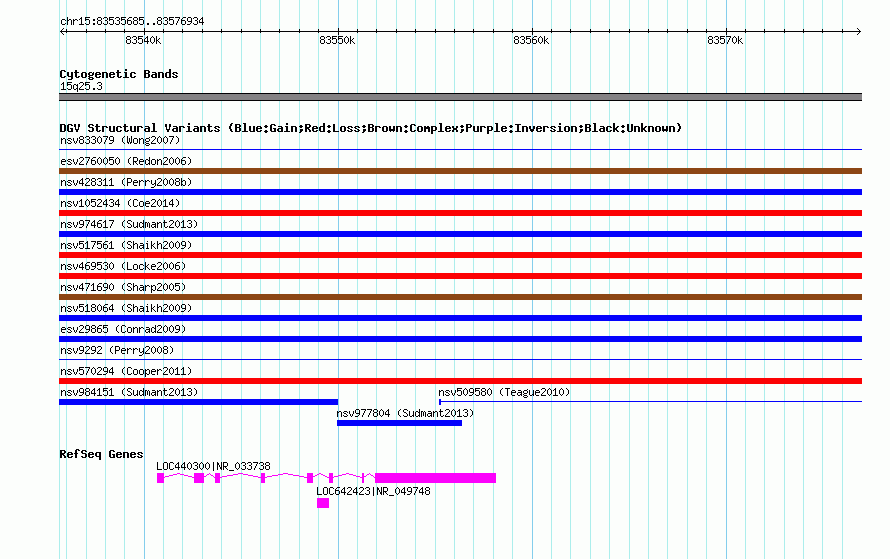Click the LOC642423|NR_049748 gene block

323,503
